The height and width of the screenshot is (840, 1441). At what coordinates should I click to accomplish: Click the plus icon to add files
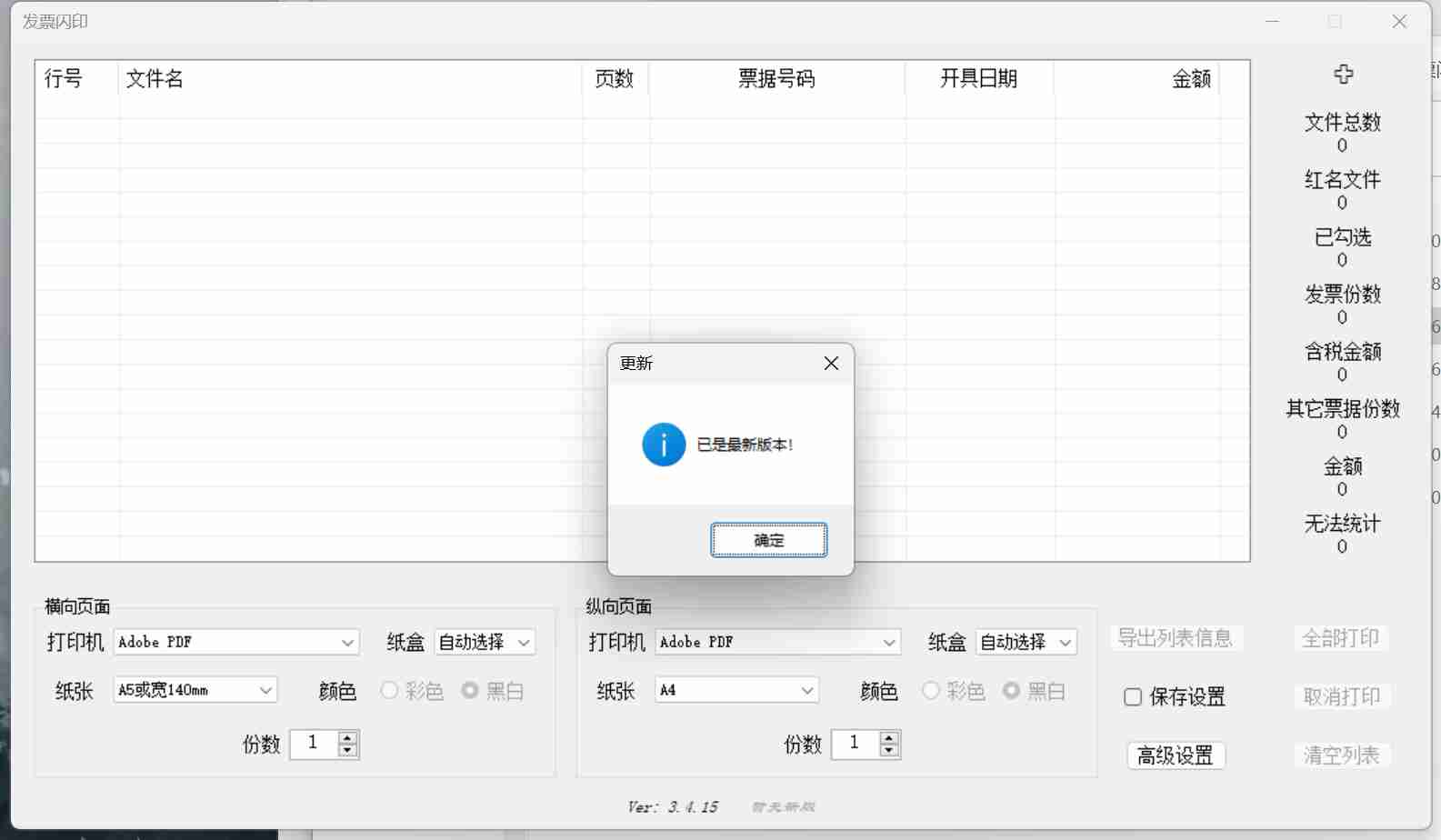click(1343, 75)
